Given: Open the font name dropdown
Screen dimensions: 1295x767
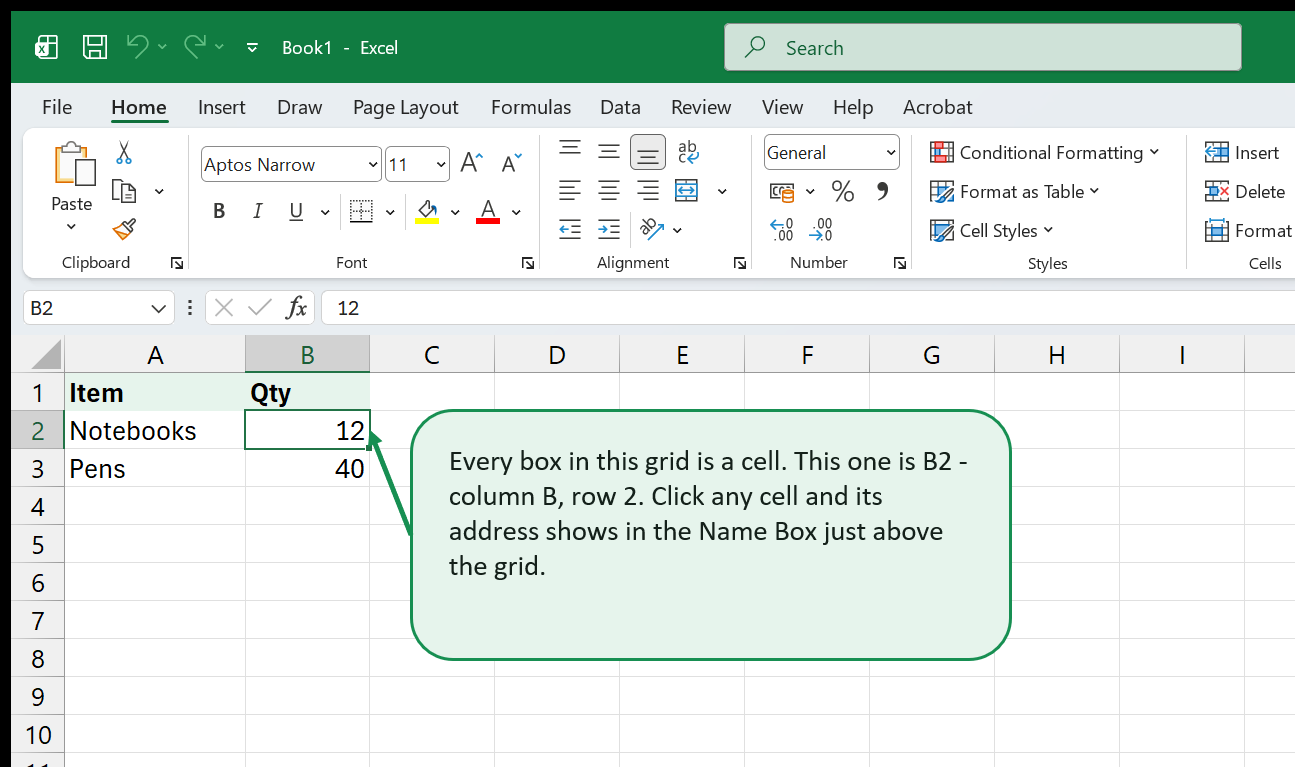Looking at the screenshot, I should click(373, 164).
